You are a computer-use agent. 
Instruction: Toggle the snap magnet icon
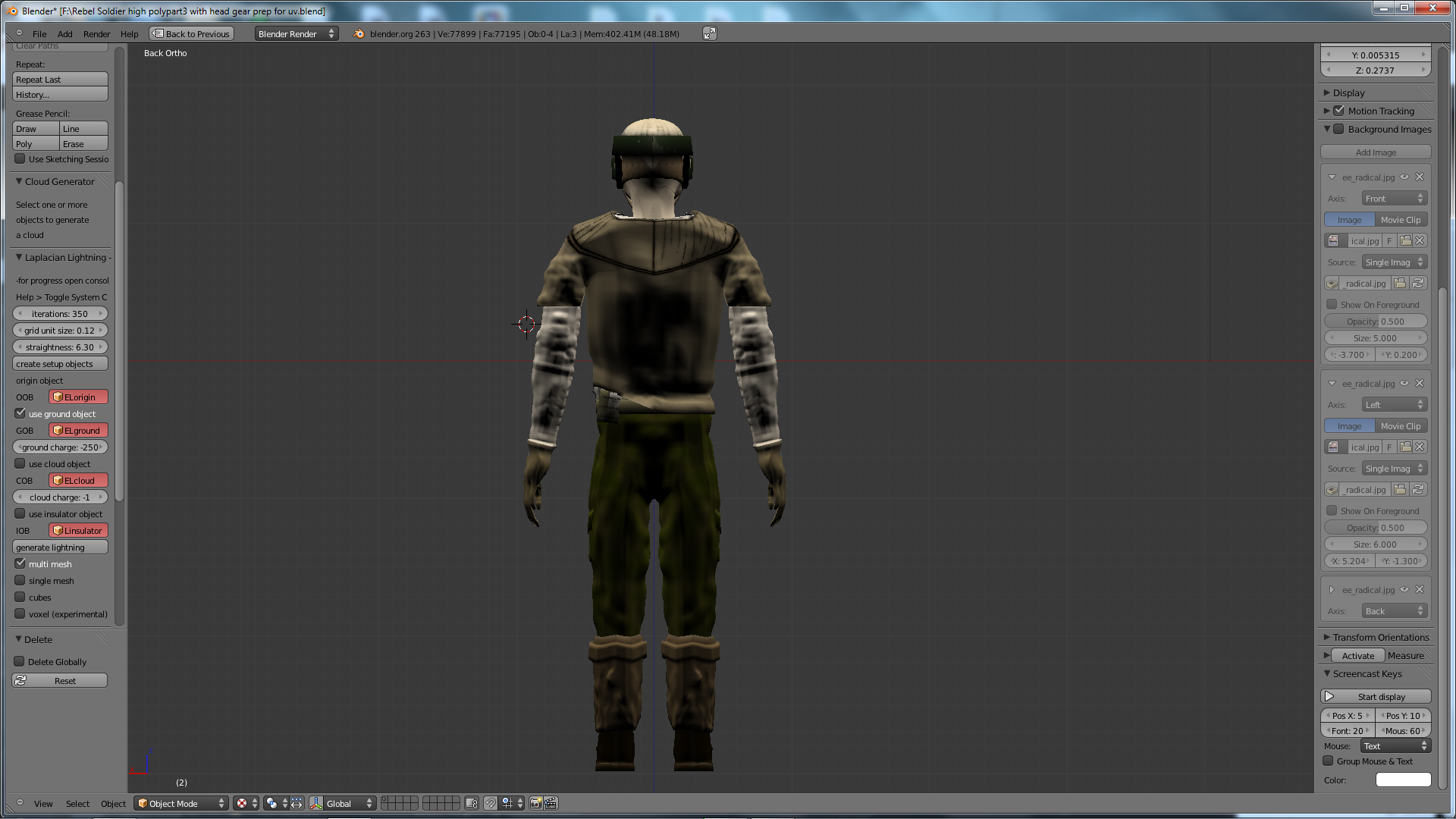point(491,803)
